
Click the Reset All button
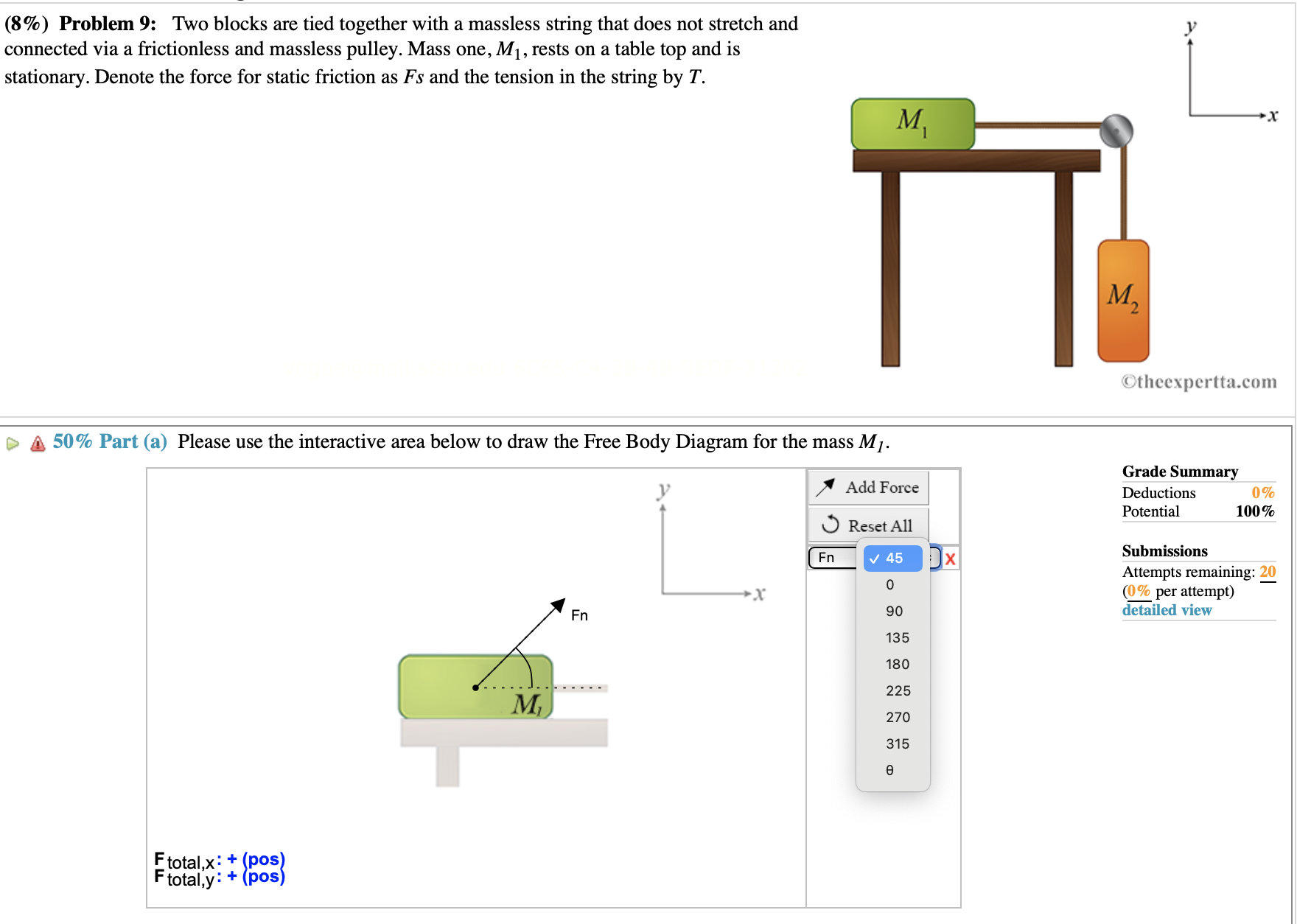pos(868,525)
